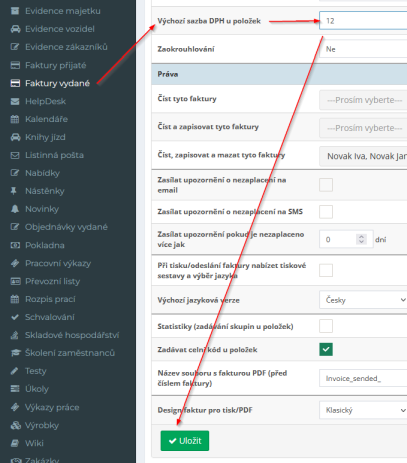The width and height of the screenshot is (407, 463).
Task: Click the calendar icon beside Kalendáře
Action: click(x=15, y=119)
